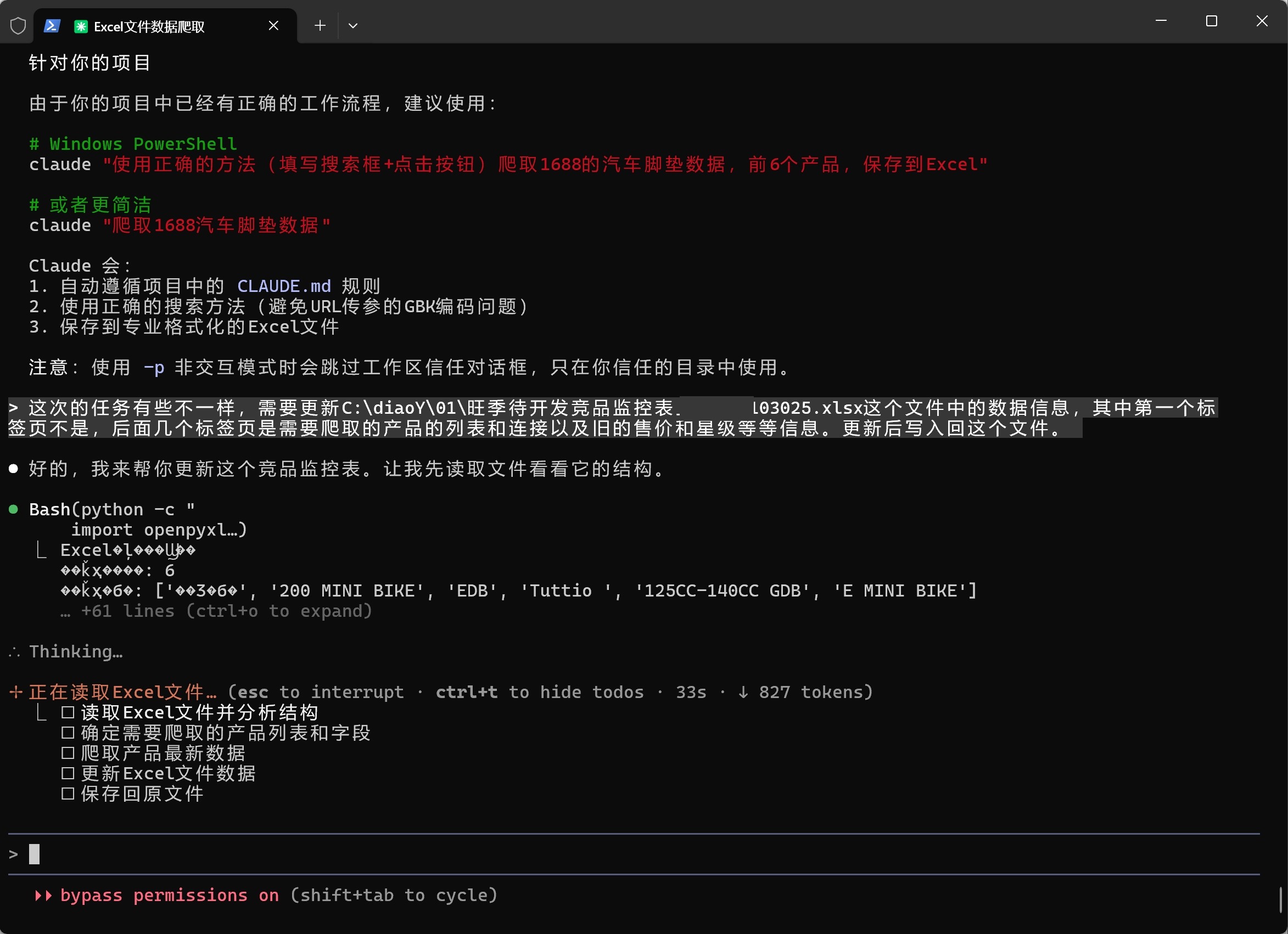Screen dimensions: 1288x934
Task: Open a new terminal tab with the plus button
Action: click(x=320, y=26)
